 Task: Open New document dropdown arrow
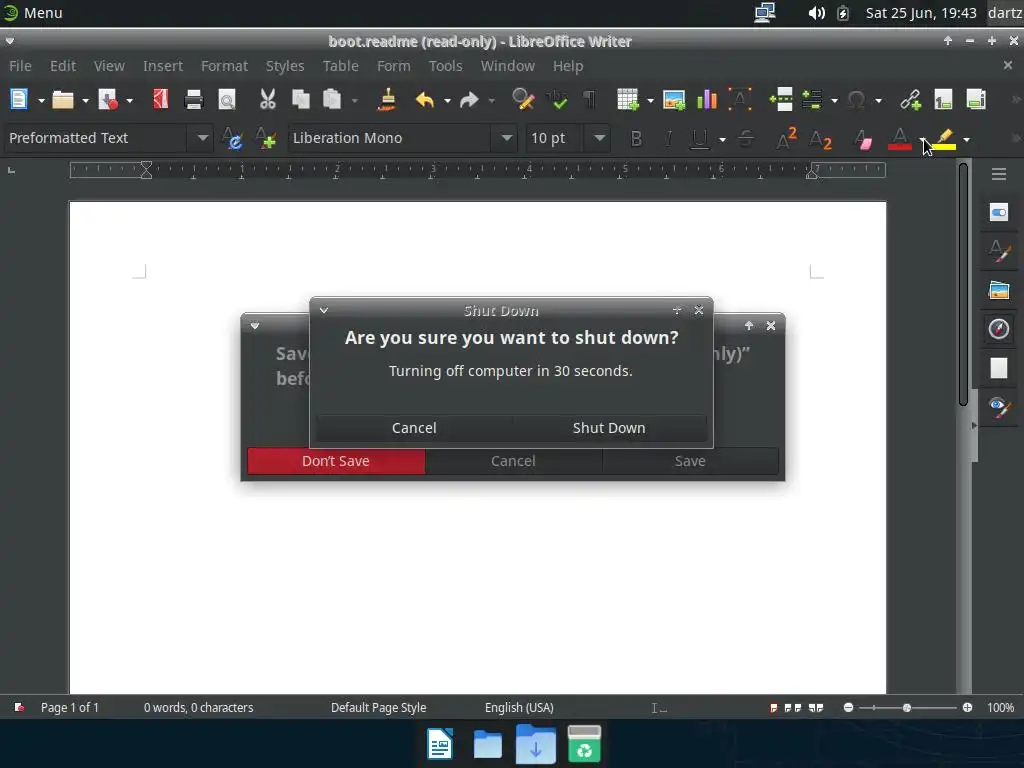point(41,101)
